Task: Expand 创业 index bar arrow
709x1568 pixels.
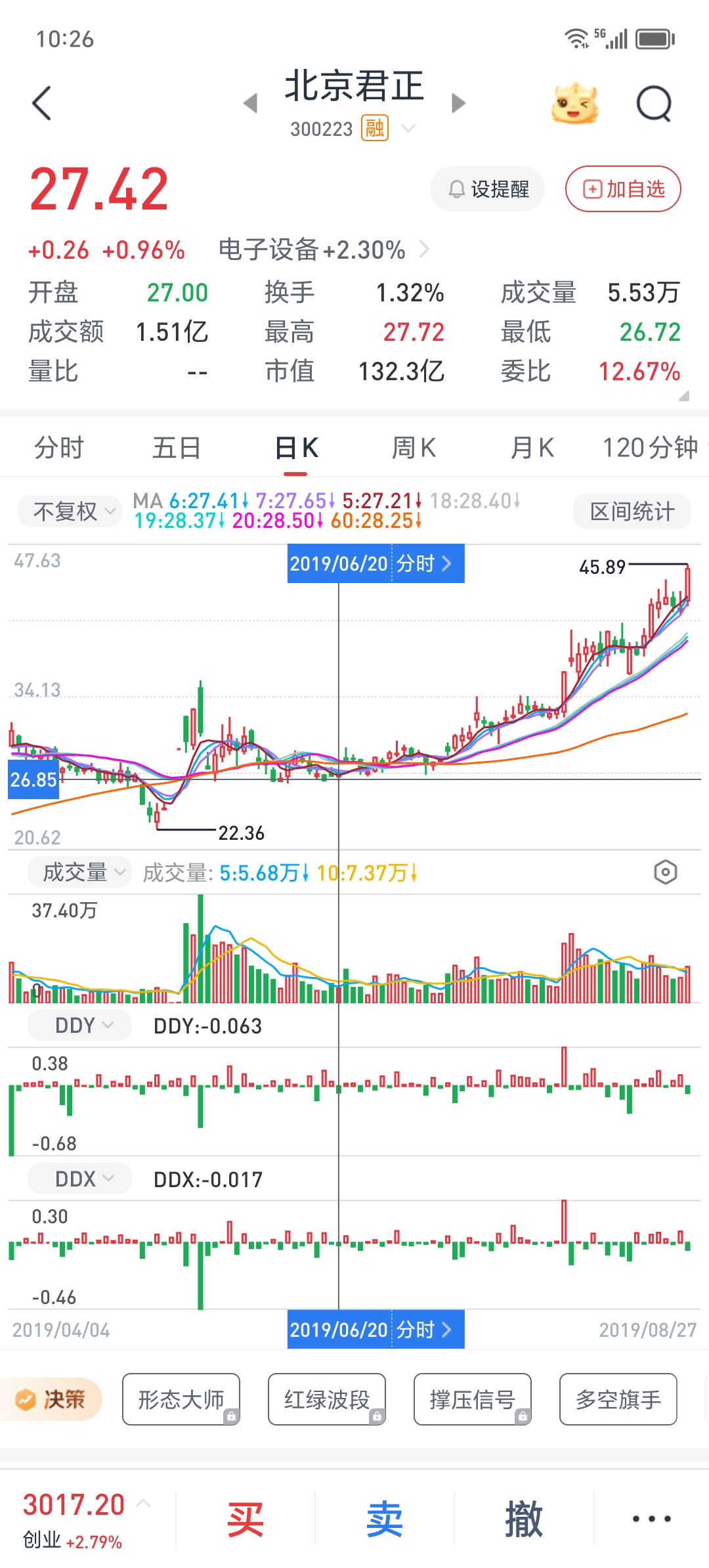Action: click(144, 1503)
